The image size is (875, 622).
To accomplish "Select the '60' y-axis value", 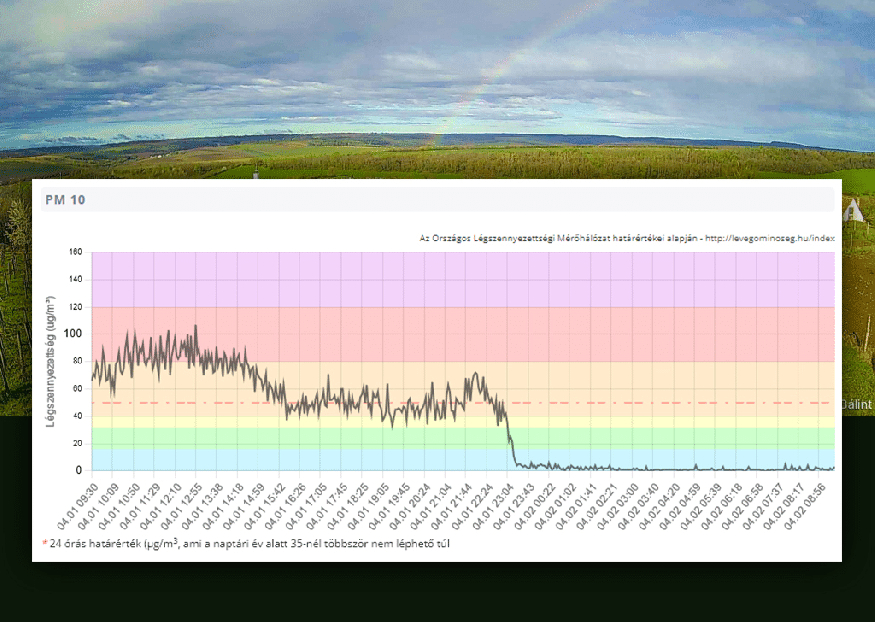I will click(x=78, y=389).
